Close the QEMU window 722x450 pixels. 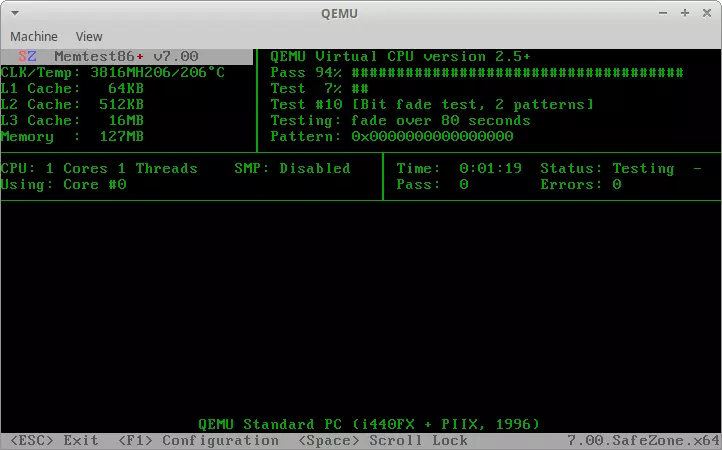click(x=707, y=13)
